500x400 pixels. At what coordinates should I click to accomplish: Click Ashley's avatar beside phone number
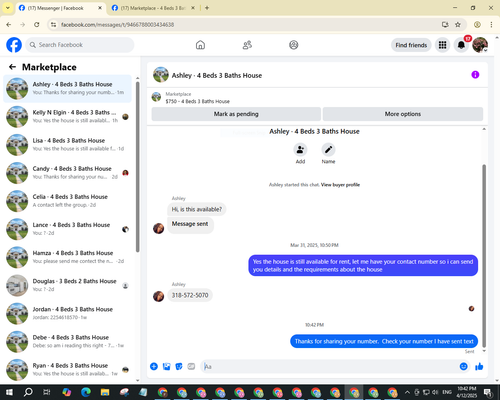(x=158, y=296)
